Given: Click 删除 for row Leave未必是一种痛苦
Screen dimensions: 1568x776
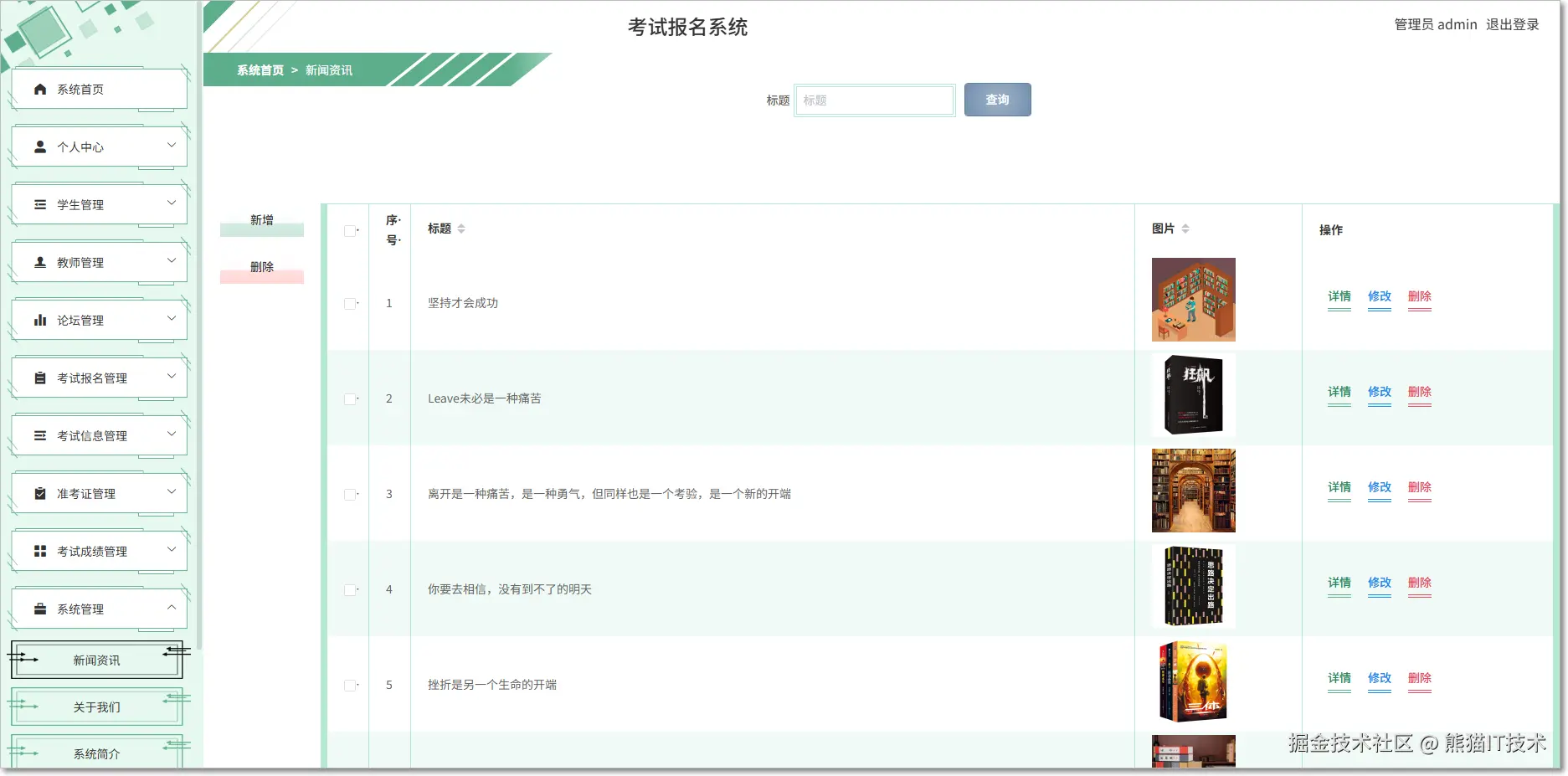Looking at the screenshot, I should 1420,393.
